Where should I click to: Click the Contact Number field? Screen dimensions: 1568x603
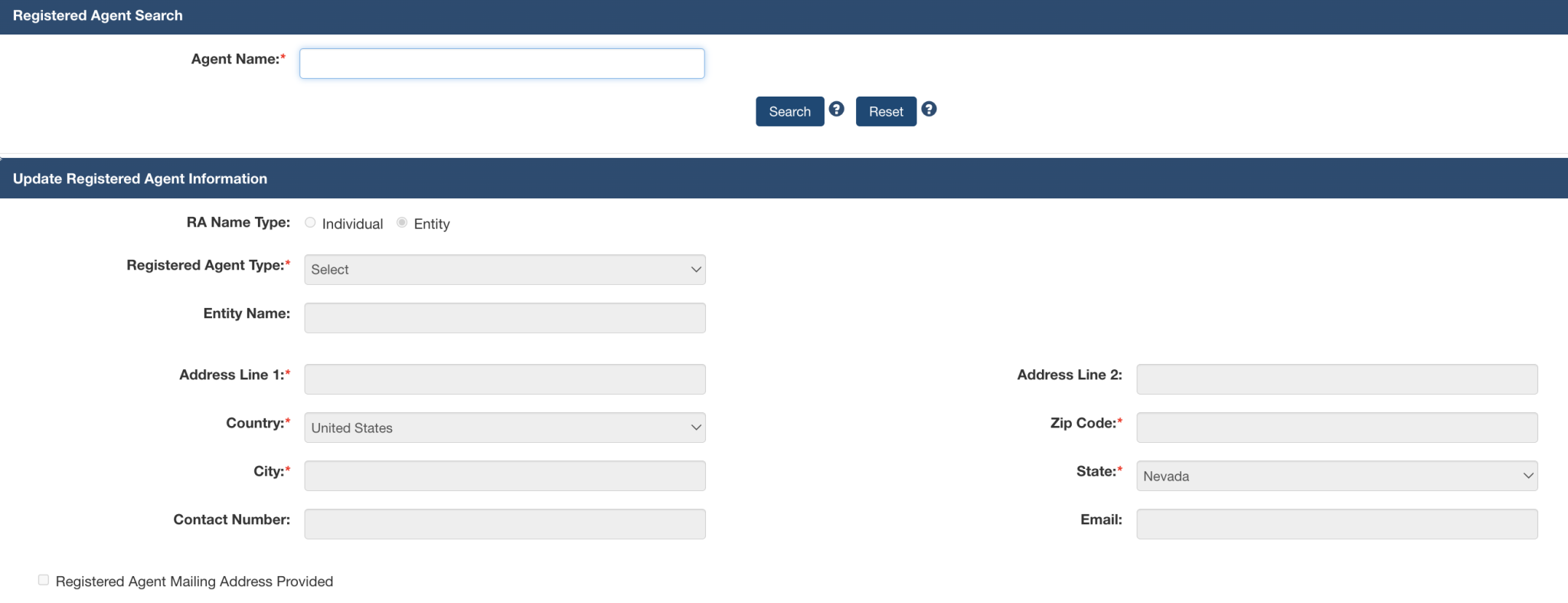(504, 524)
